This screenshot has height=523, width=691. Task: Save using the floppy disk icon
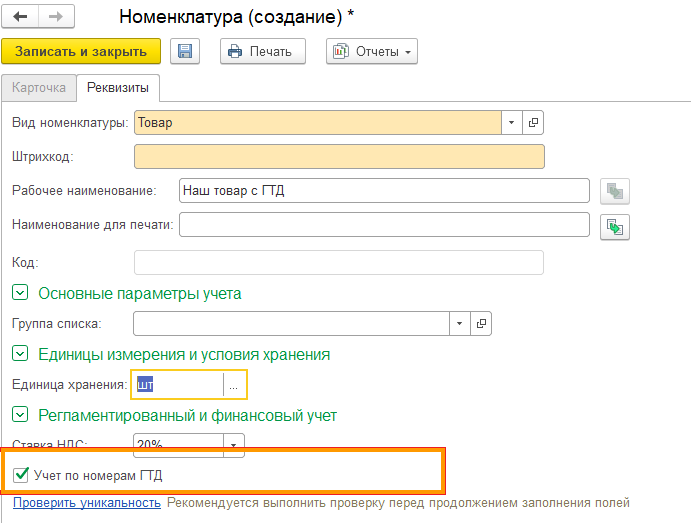[x=185, y=52]
